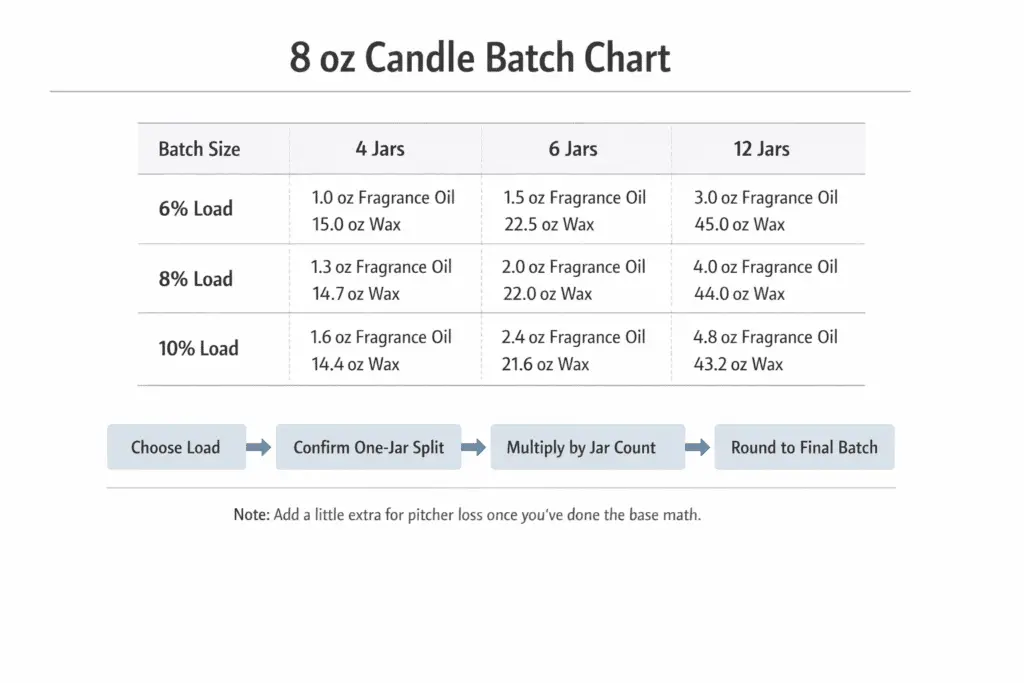The image size is (1024, 683).
Task: Select the 10% Load row label
Action: [198, 349]
